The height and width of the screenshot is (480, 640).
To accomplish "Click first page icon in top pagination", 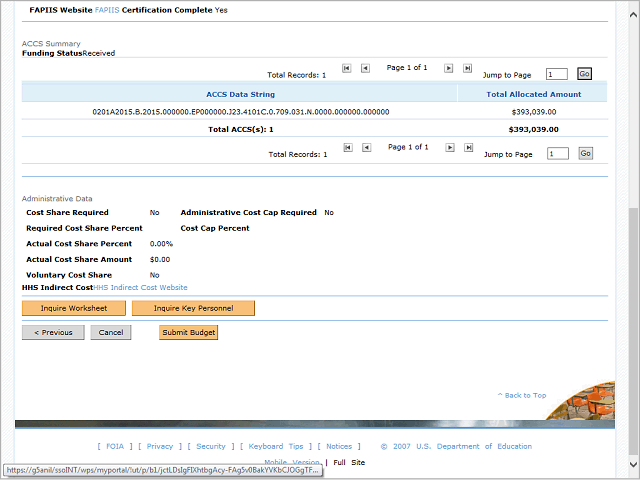I will tap(347, 68).
